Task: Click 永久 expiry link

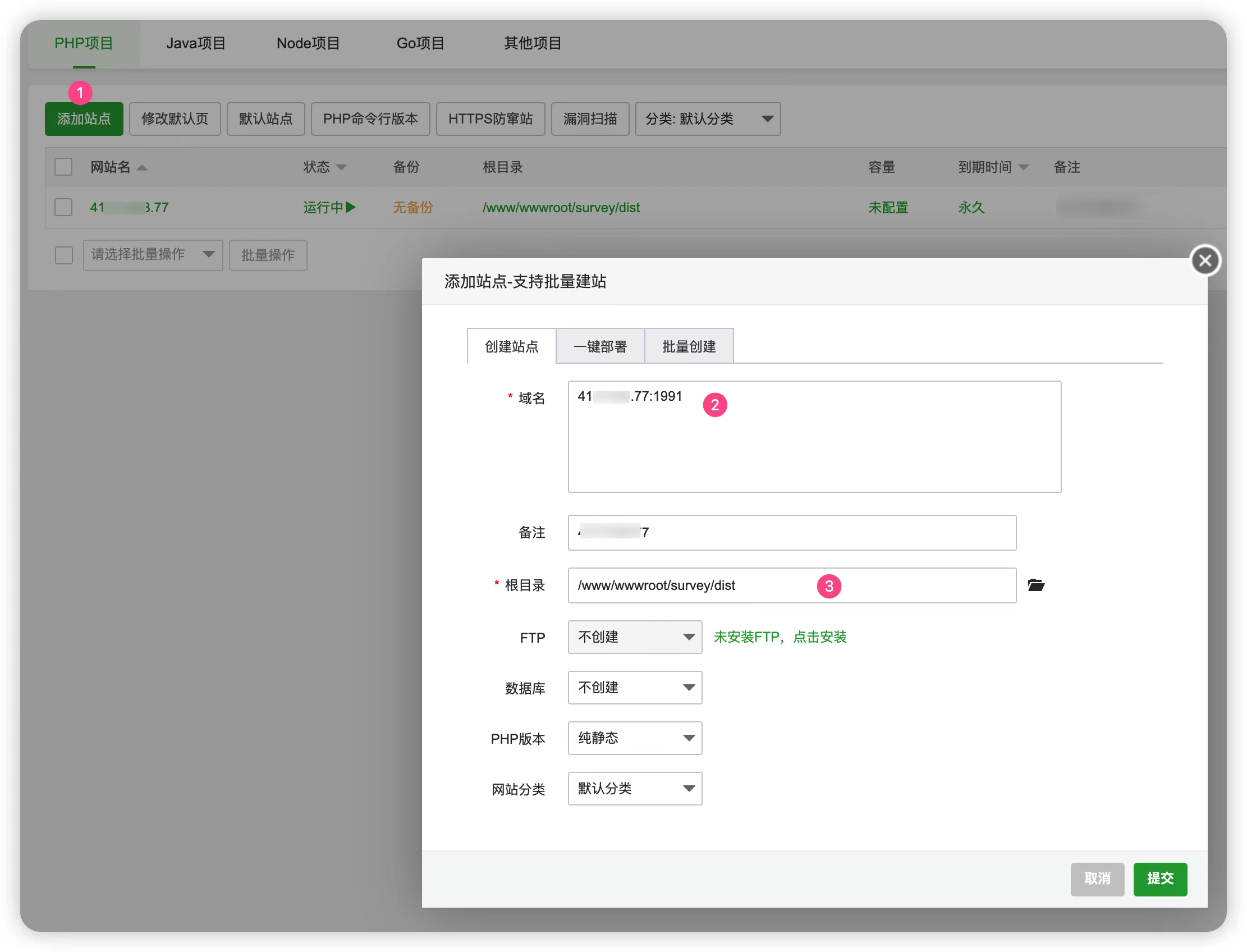Action: point(971,207)
